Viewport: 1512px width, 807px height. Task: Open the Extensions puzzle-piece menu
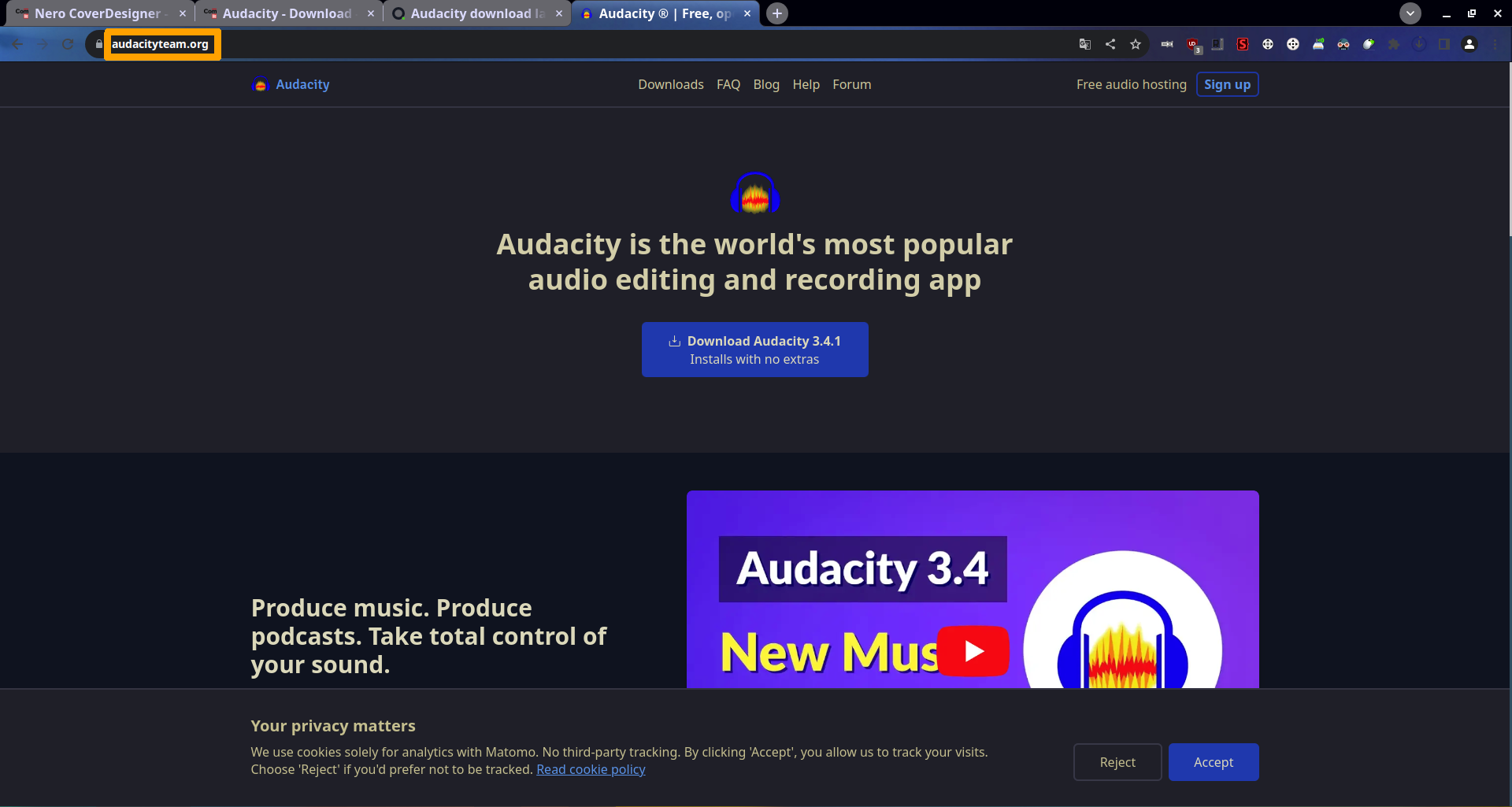point(1394,44)
